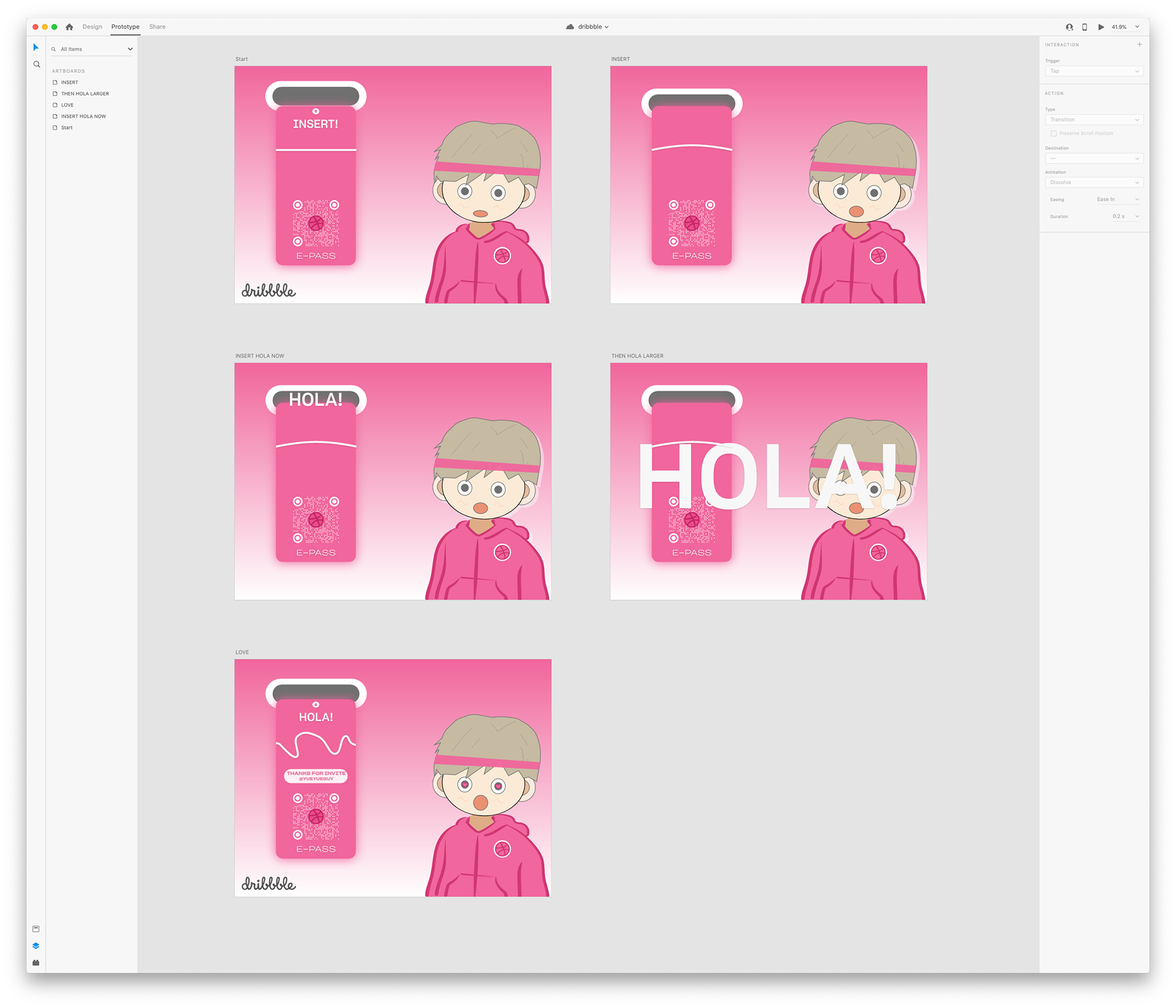Add a new interaction with plus icon
The height and width of the screenshot is (1008, 1176).
click(1139, 45)
